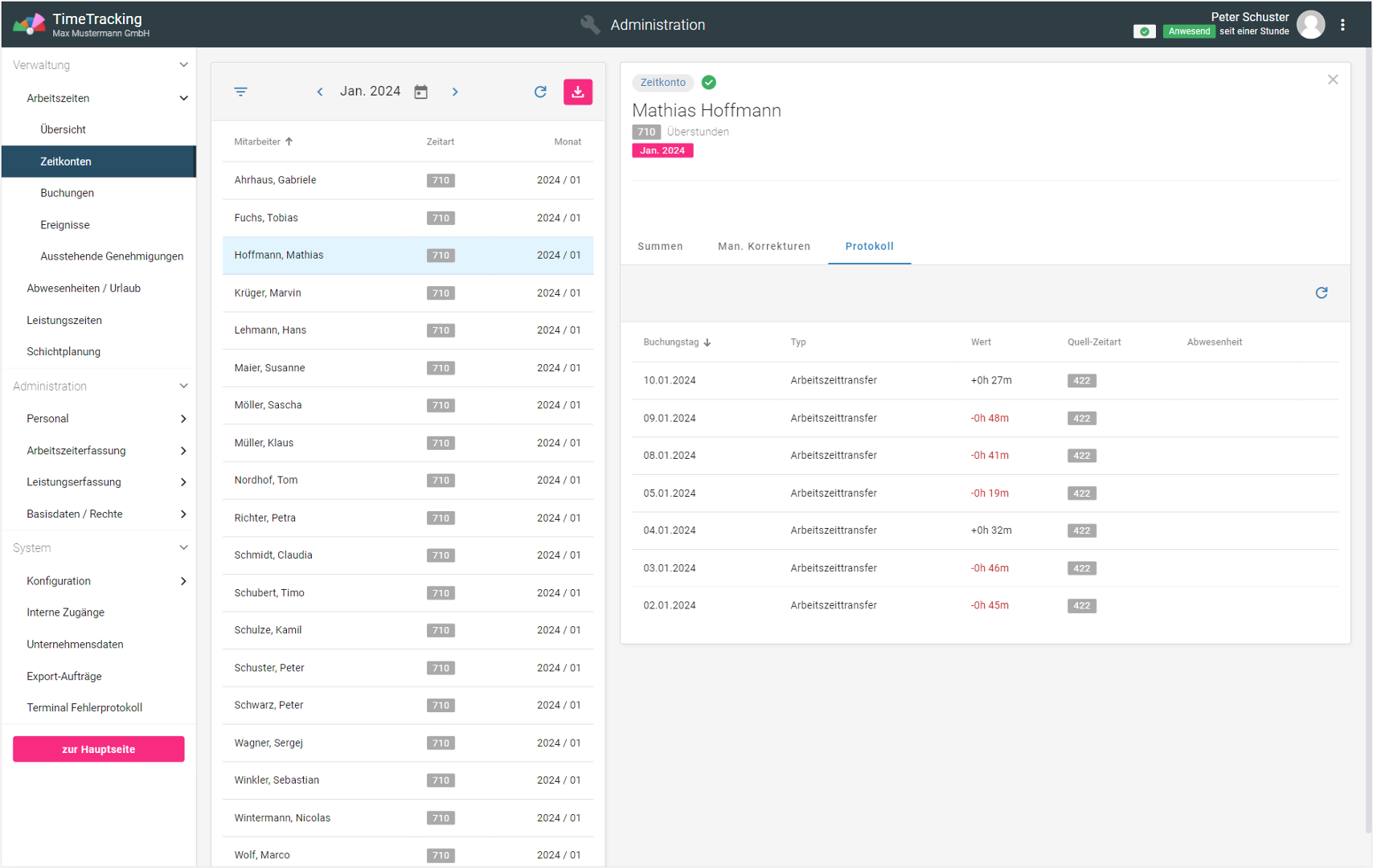
Task: Refresh the Protokoll table
Action: [x=1321, y=293]
